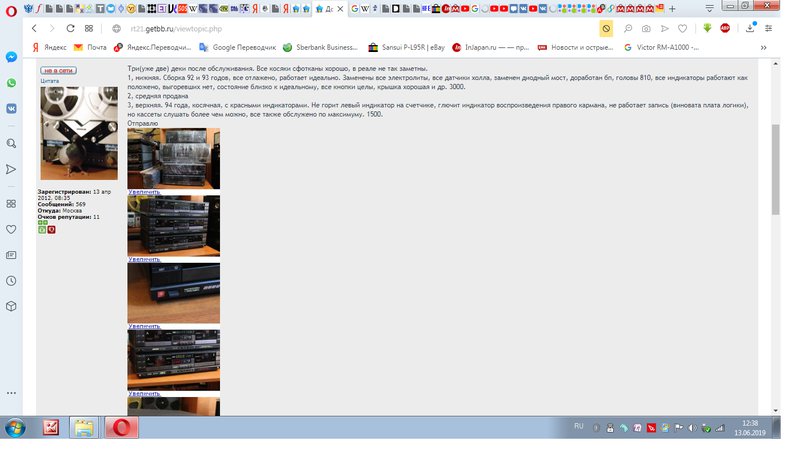Screen dimensions: 800x449
Task: Add page to bookmarks with heart icon
Action: pos(682,29)
